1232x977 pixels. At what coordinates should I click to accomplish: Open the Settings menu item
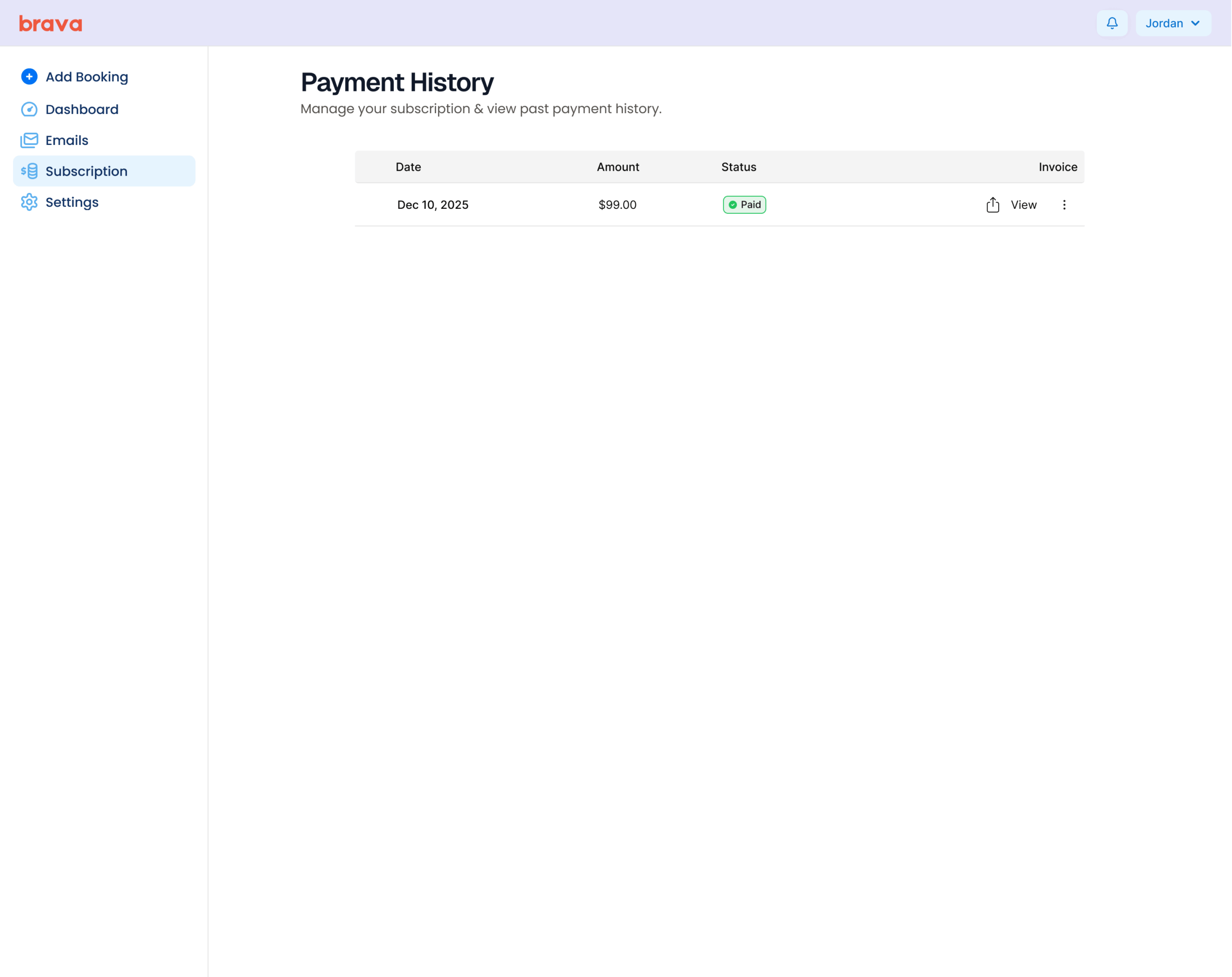(72, 202)
